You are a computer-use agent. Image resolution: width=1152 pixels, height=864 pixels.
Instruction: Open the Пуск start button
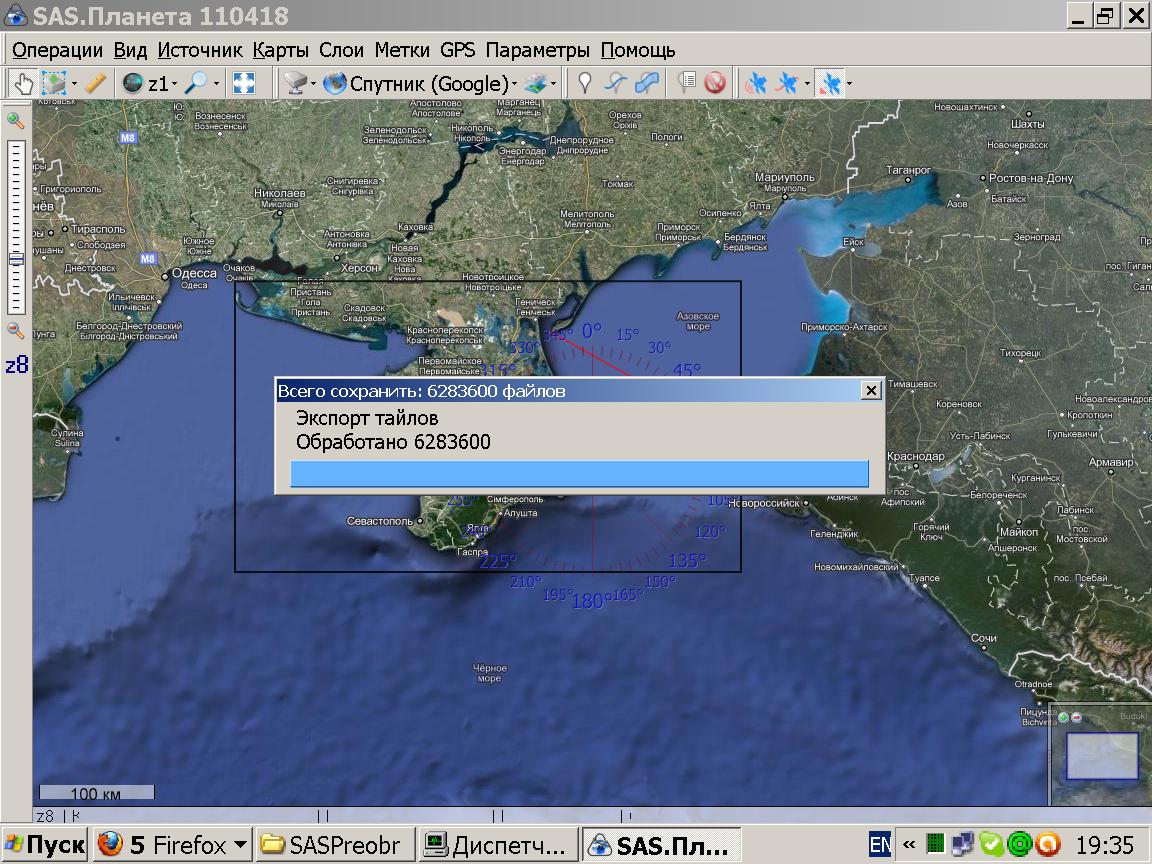point(45,845)
